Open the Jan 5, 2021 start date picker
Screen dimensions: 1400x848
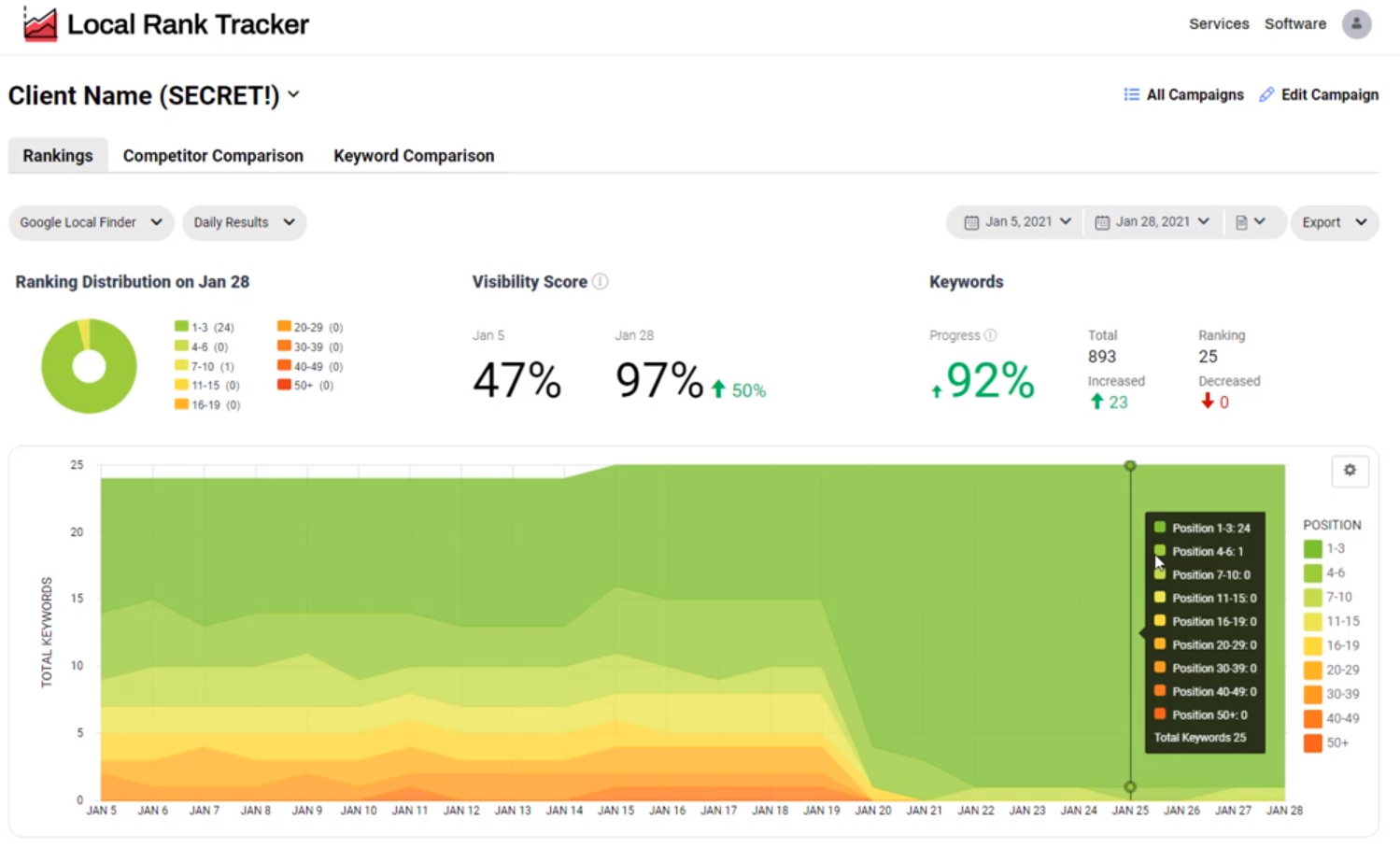1017,222
